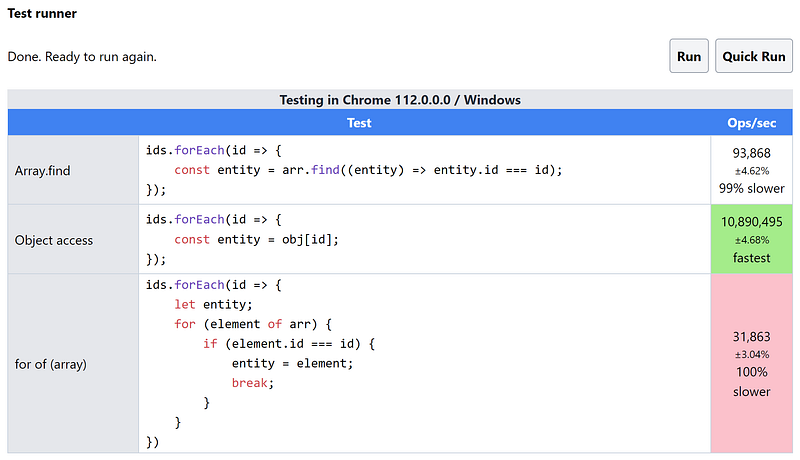
Task: Click the "if (element.id === id) {" line
Action: point(289,344)
